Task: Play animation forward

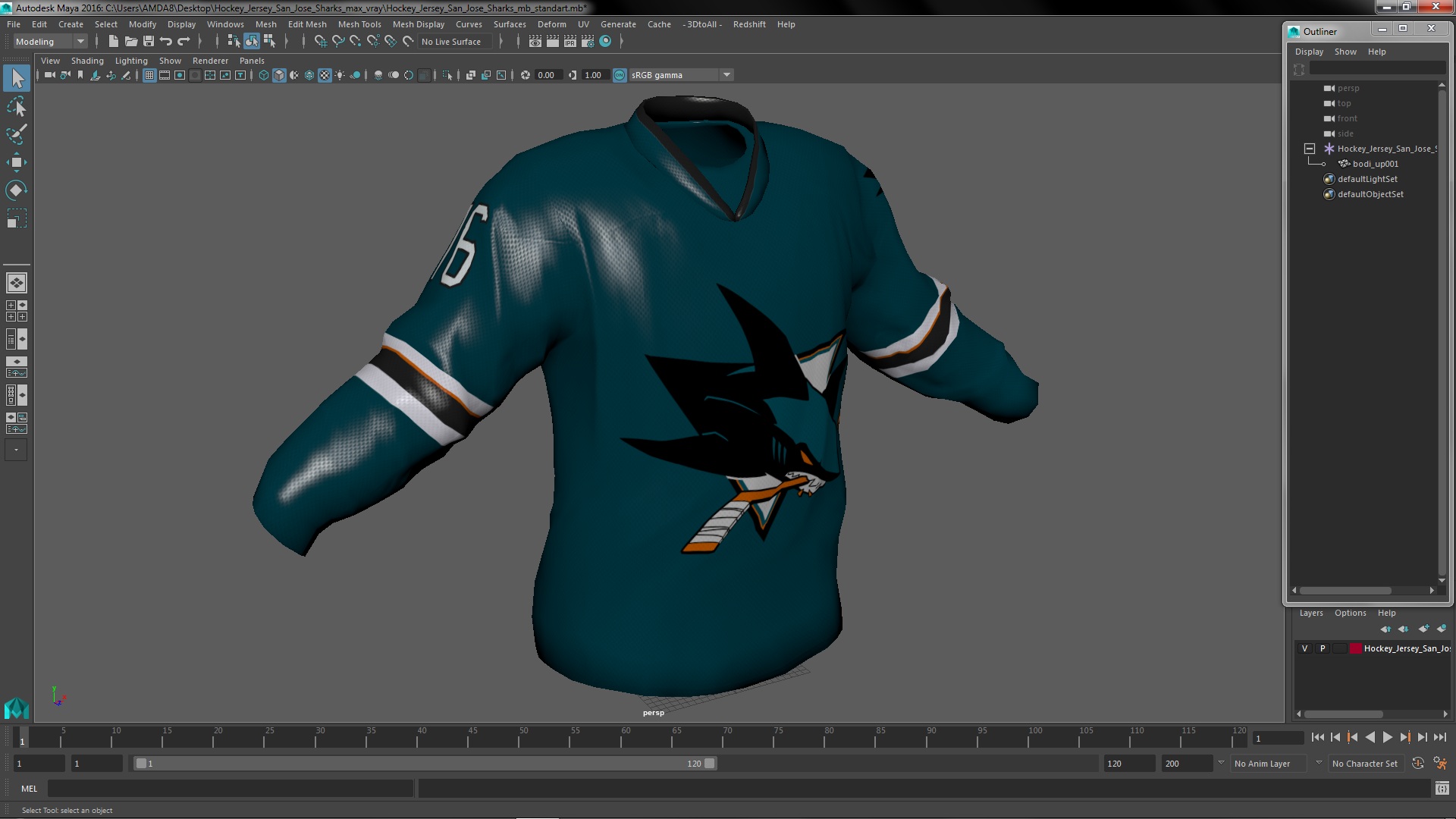Action: coord(1387,737)
